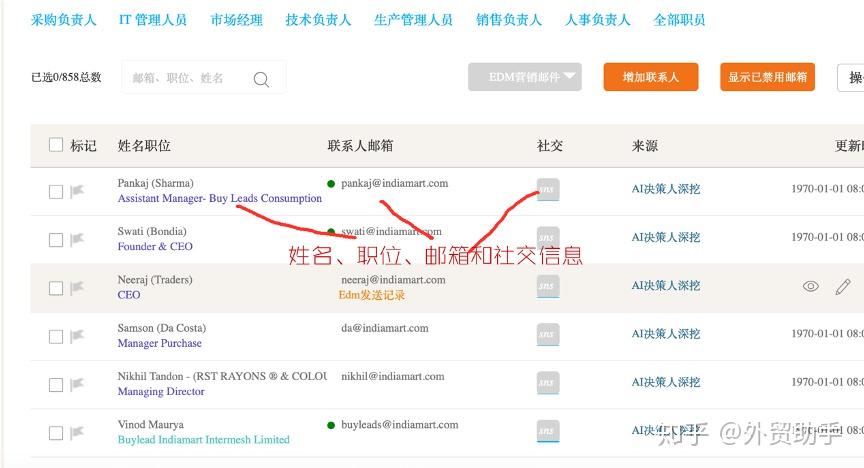Click the 来源 column header

645,146
